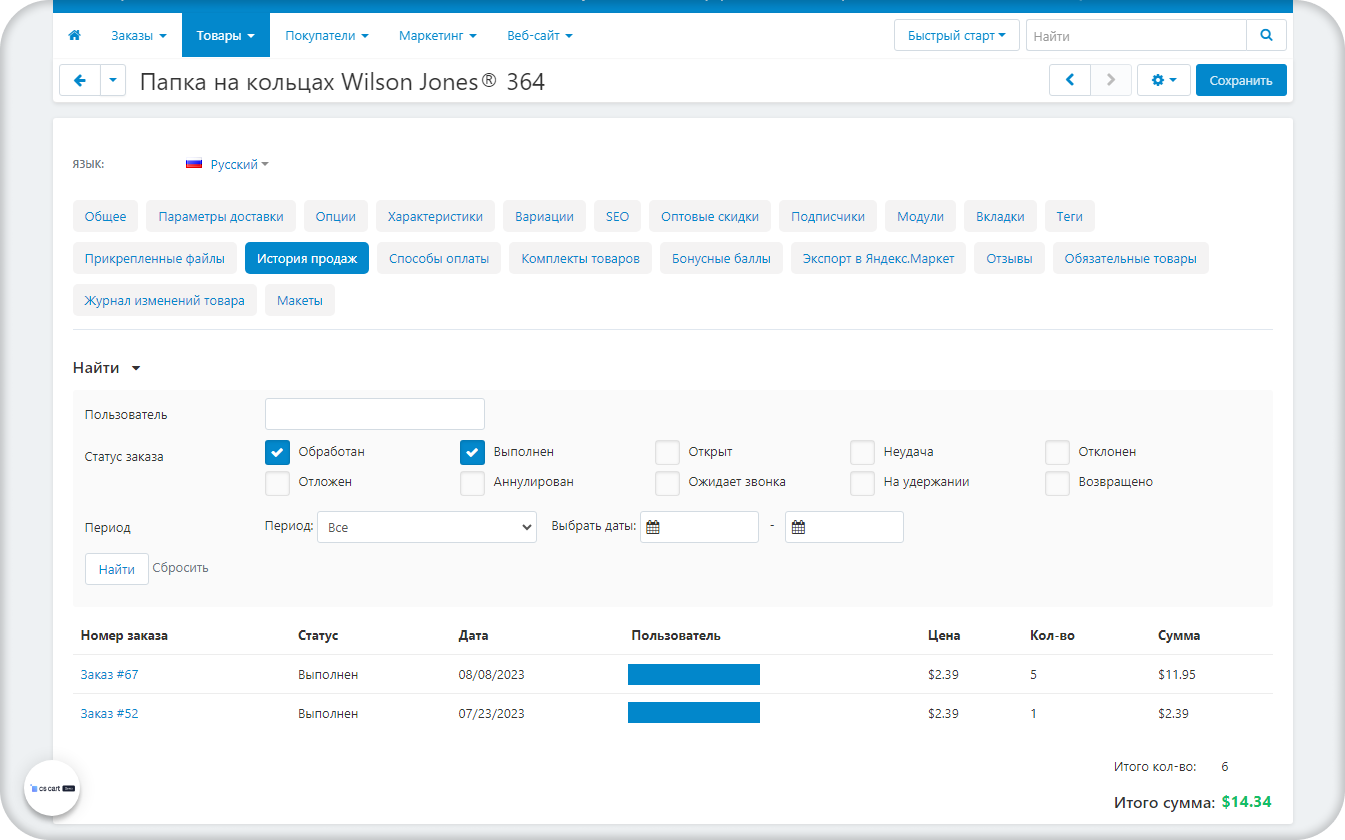Screen dimensions: 1345x840
Task: Click the Сохранить button
Action: pos(1241,80)
